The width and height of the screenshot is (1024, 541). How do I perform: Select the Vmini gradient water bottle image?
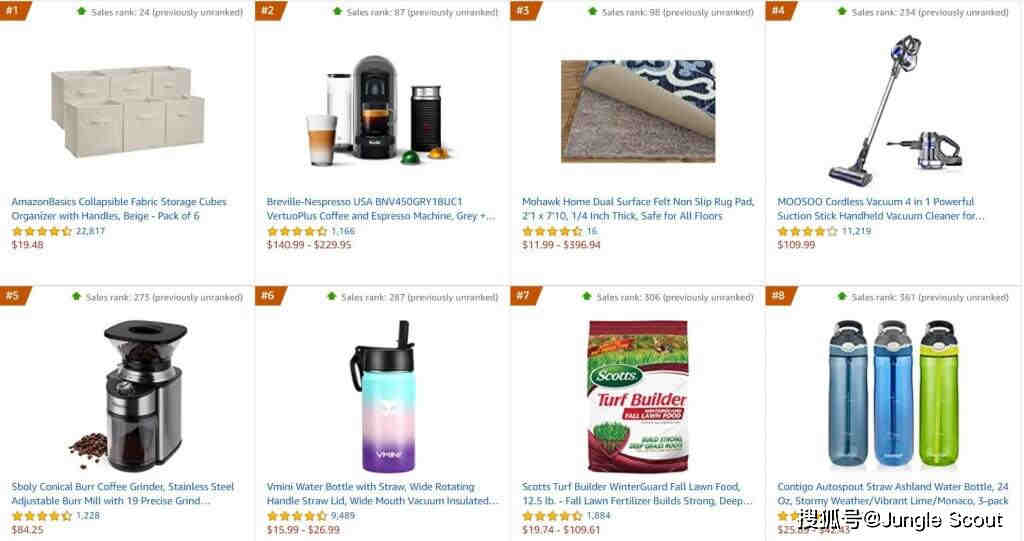tap(383, 396)
